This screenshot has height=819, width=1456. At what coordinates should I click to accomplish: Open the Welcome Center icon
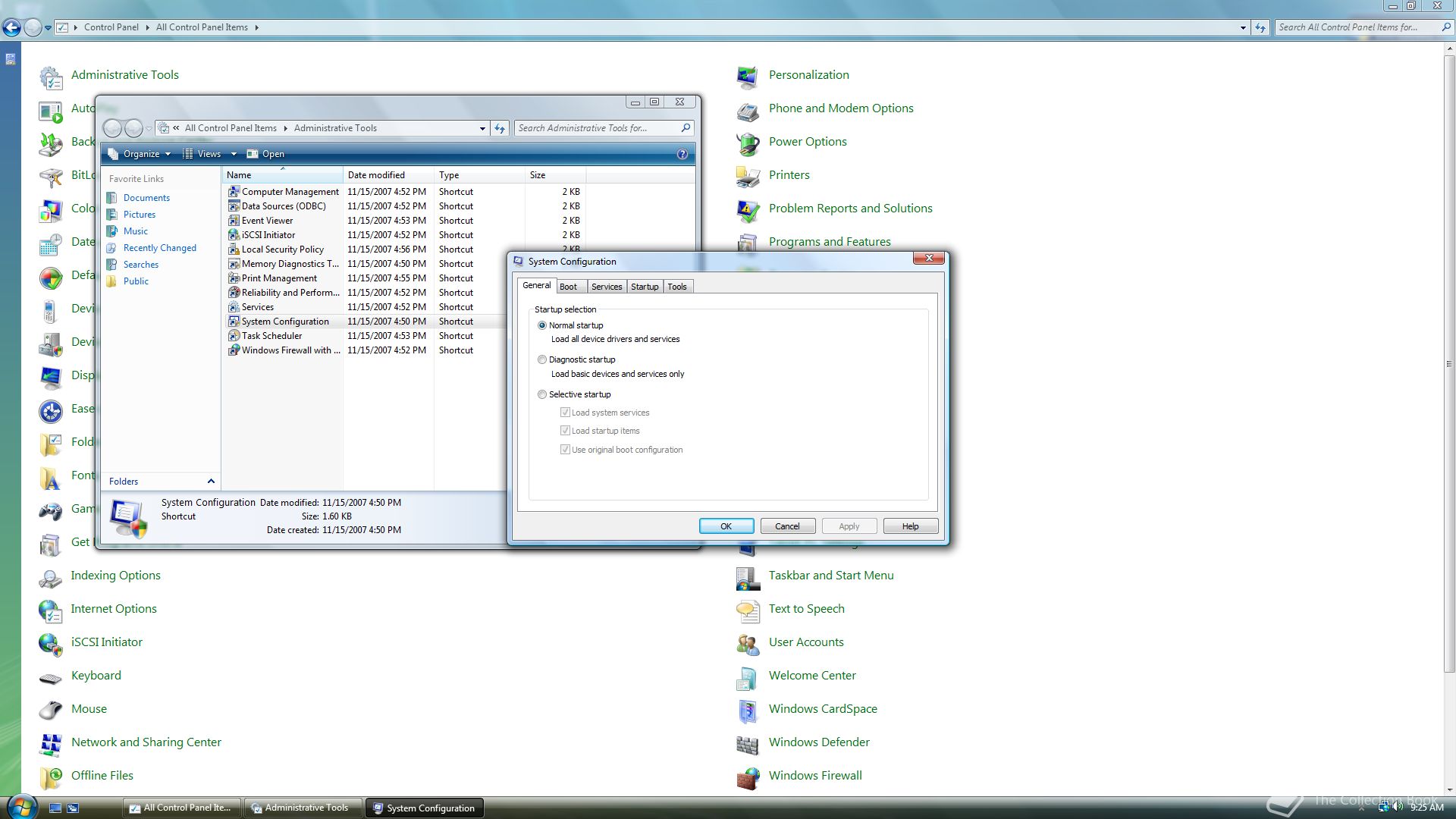click(x=748, y=677)
